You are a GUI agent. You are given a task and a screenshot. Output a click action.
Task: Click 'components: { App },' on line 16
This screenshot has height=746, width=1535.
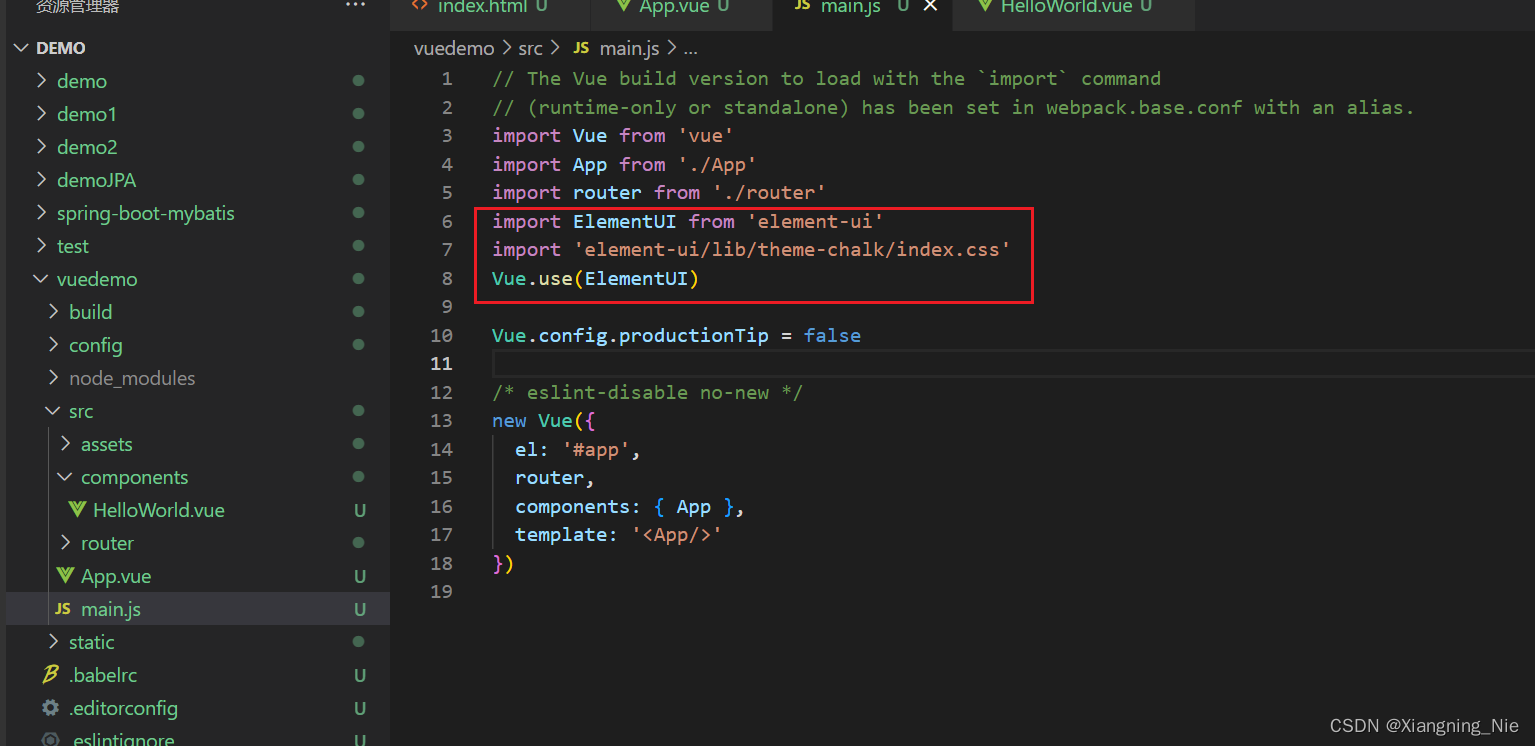(x=630, y=506)
